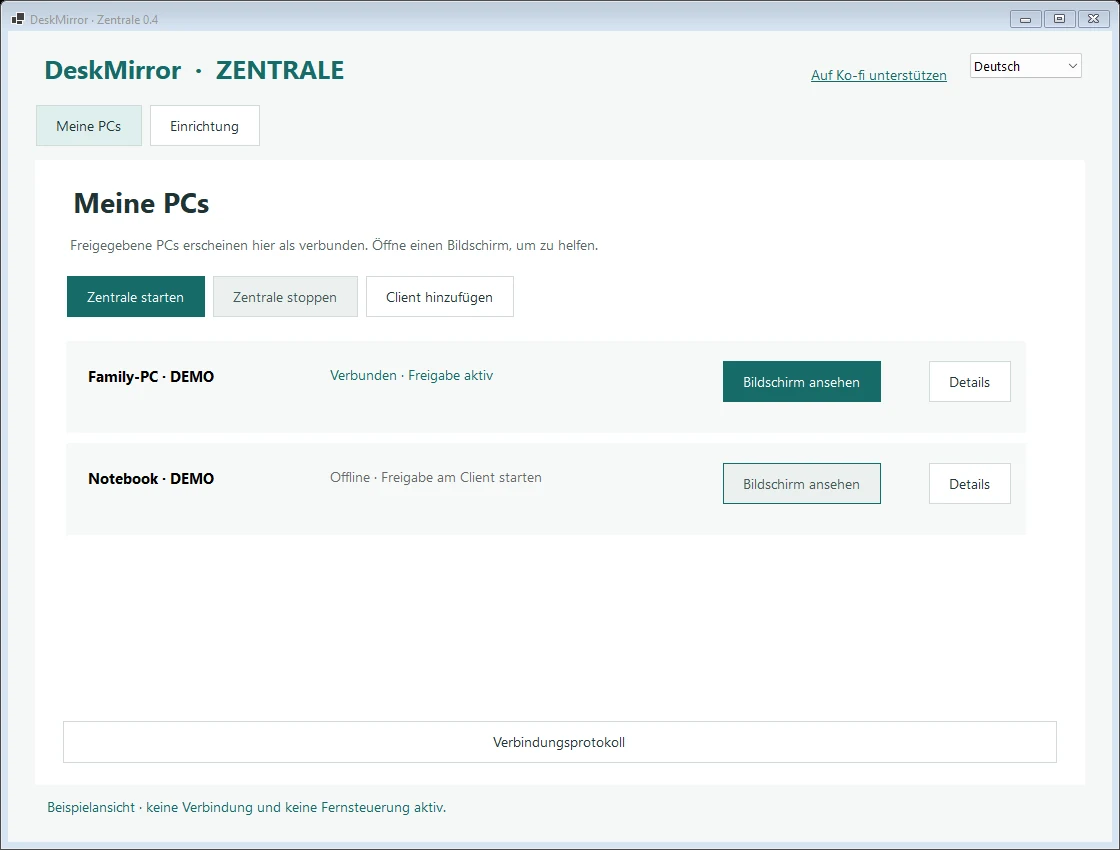Close the DeskMirror window

coord(1094,19)
